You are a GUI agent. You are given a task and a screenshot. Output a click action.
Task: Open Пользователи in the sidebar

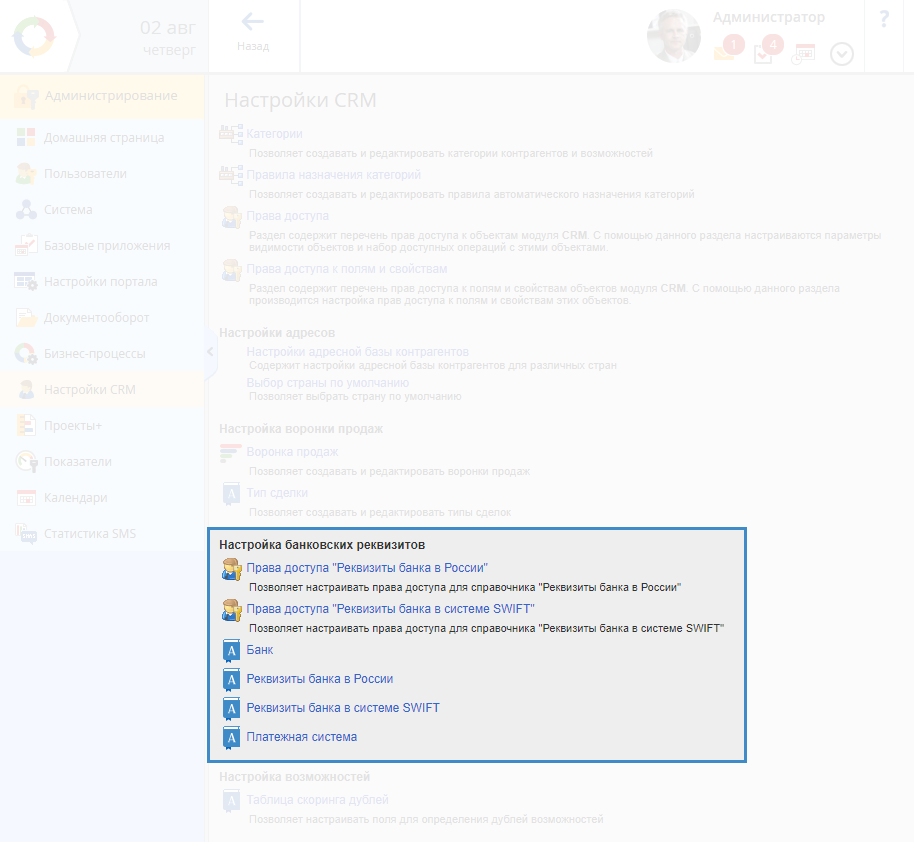[85, 174]
